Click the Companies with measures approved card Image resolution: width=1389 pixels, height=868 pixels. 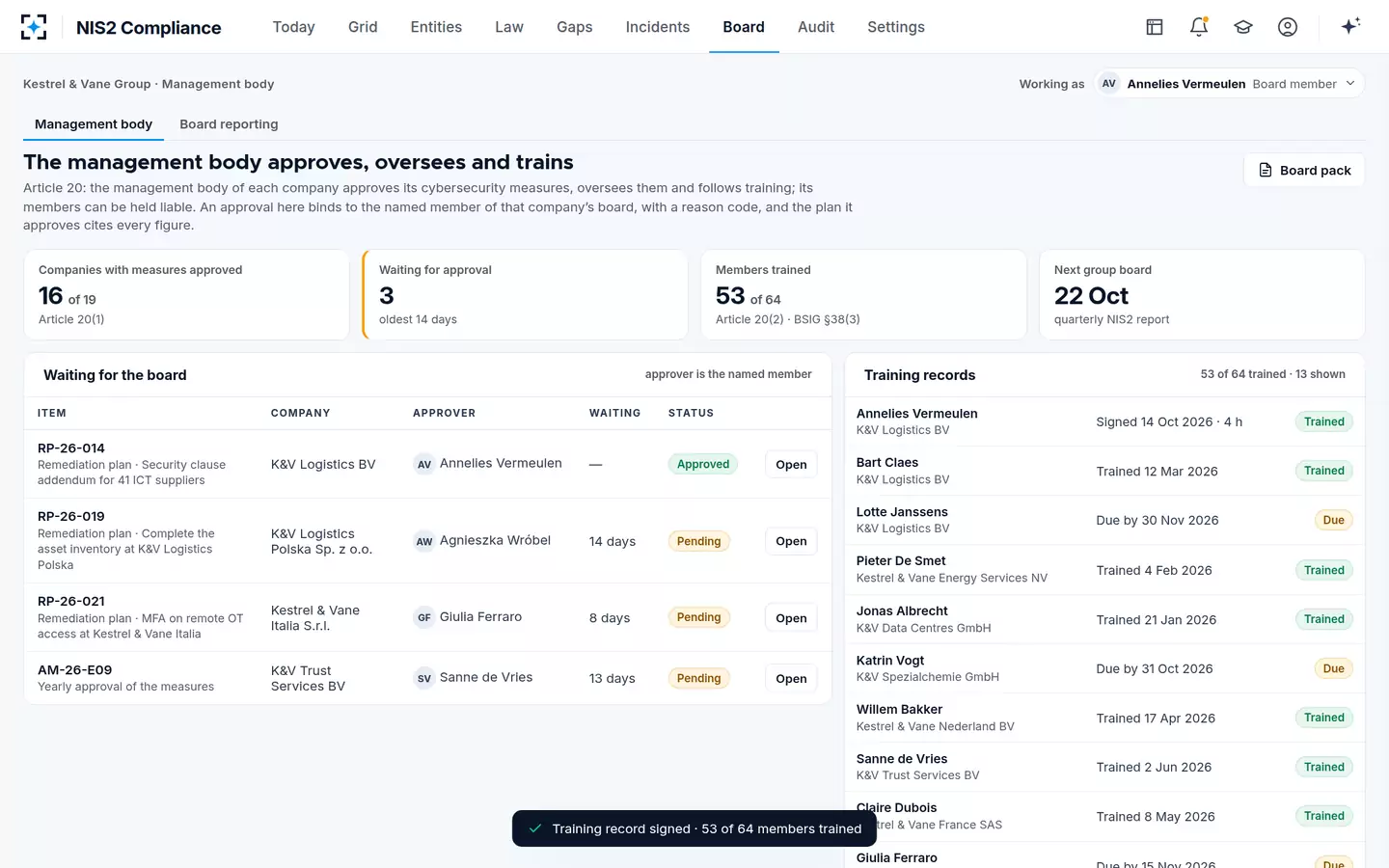(186, 295)
